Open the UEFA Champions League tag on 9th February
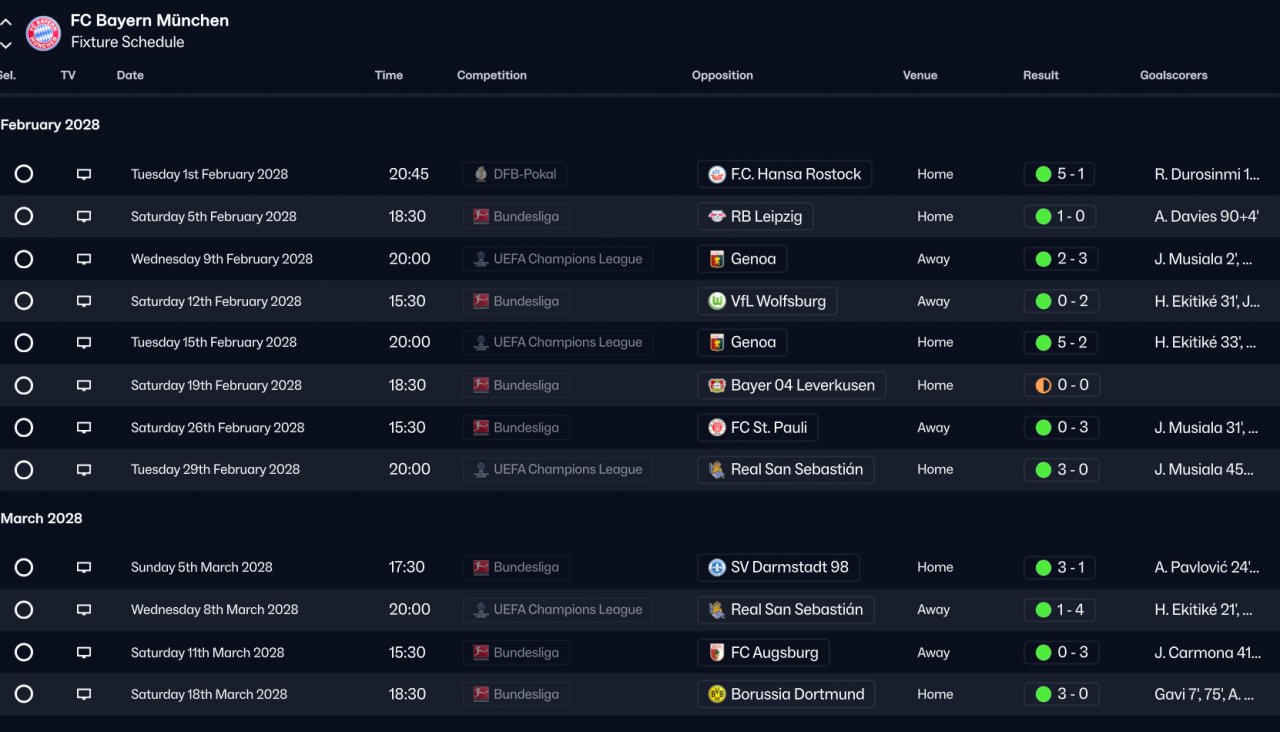The image size is (1280, 732). [x=558, y=259]
